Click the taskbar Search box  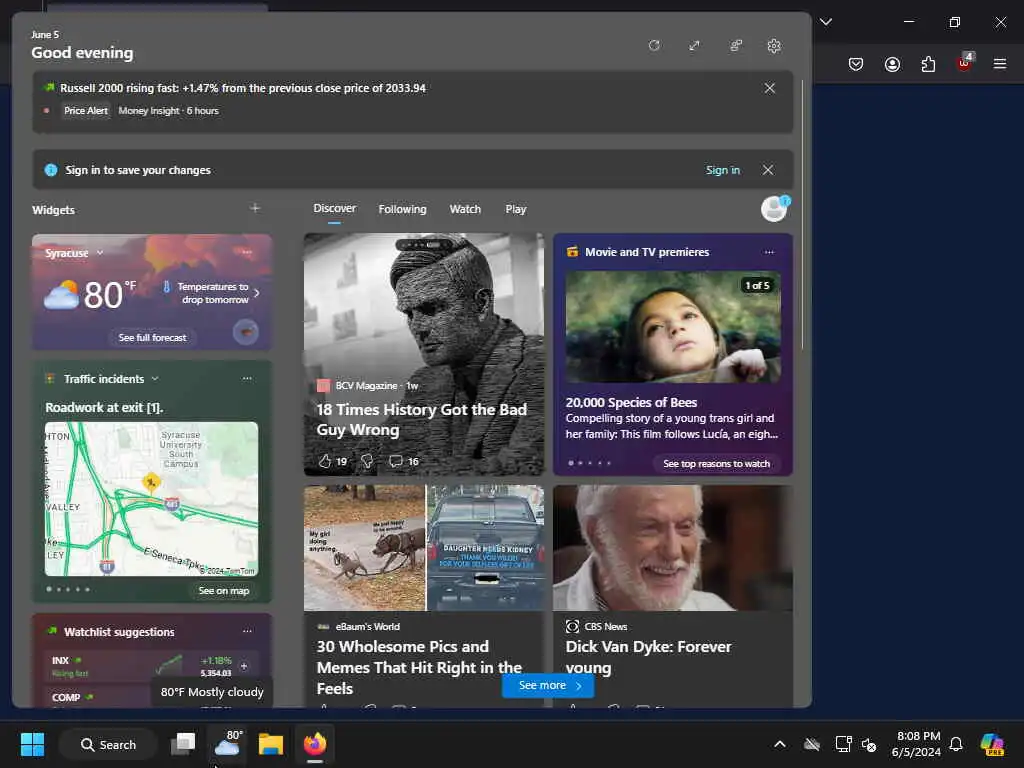pyautogui.click(x=108, y=744)
